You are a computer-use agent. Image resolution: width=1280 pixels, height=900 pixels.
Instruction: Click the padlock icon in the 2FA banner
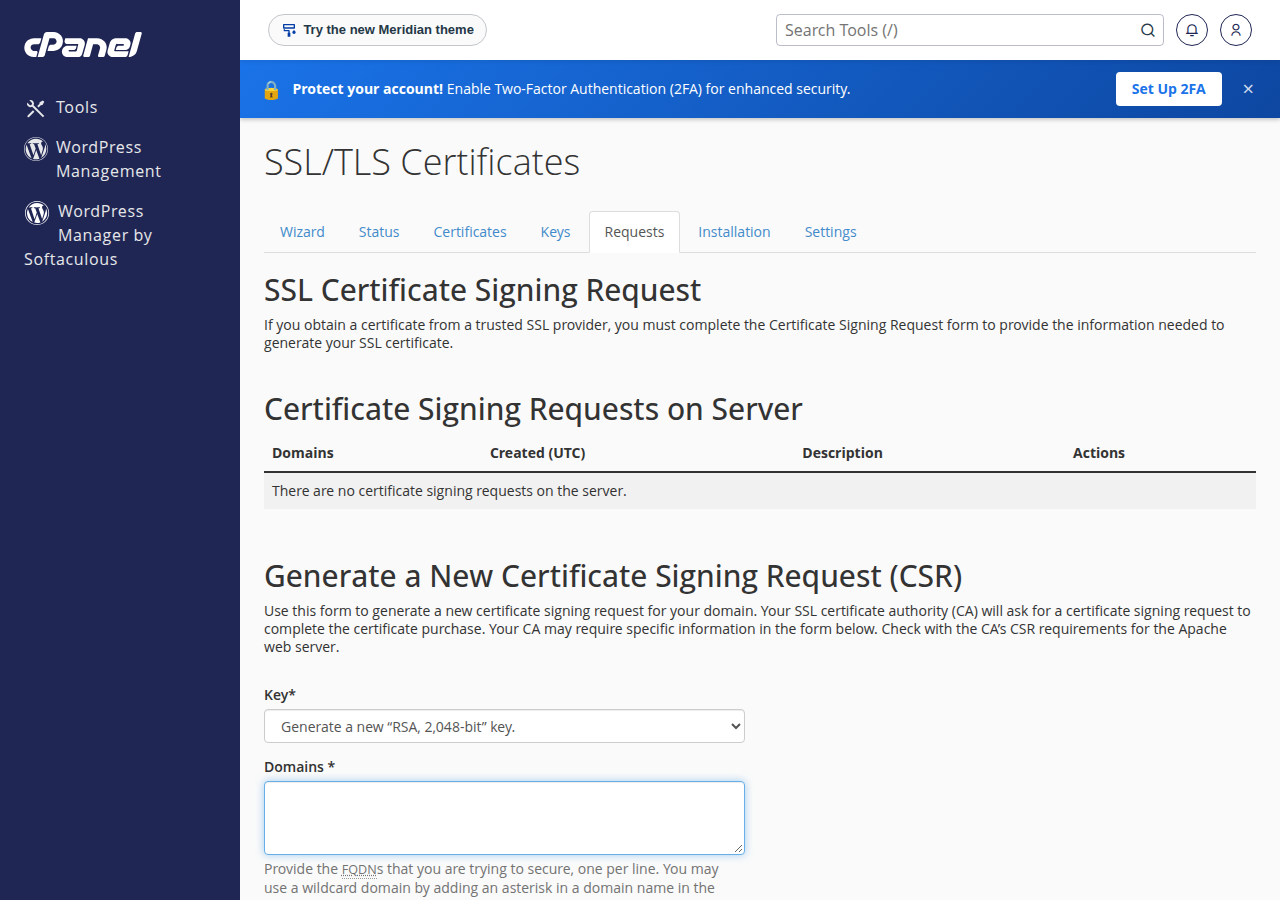click(x=271, y=89)
